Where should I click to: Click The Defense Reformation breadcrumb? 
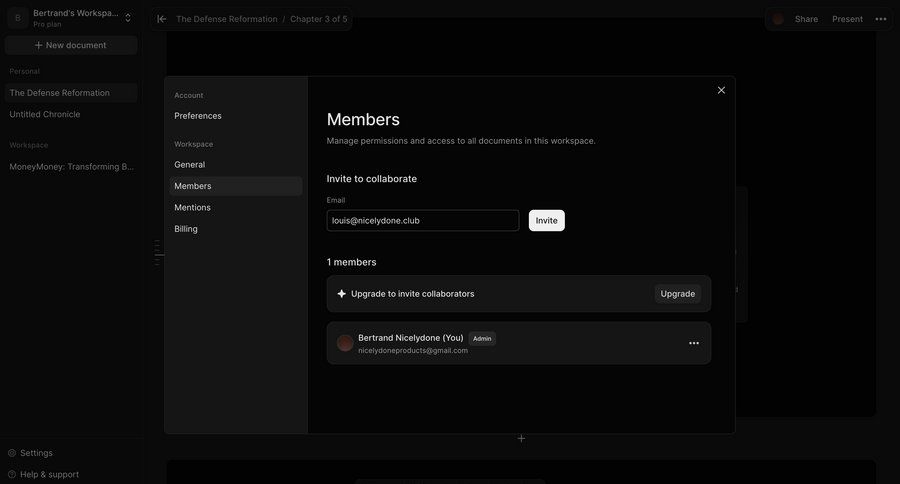pyautogui.click(x=227, y=19)
